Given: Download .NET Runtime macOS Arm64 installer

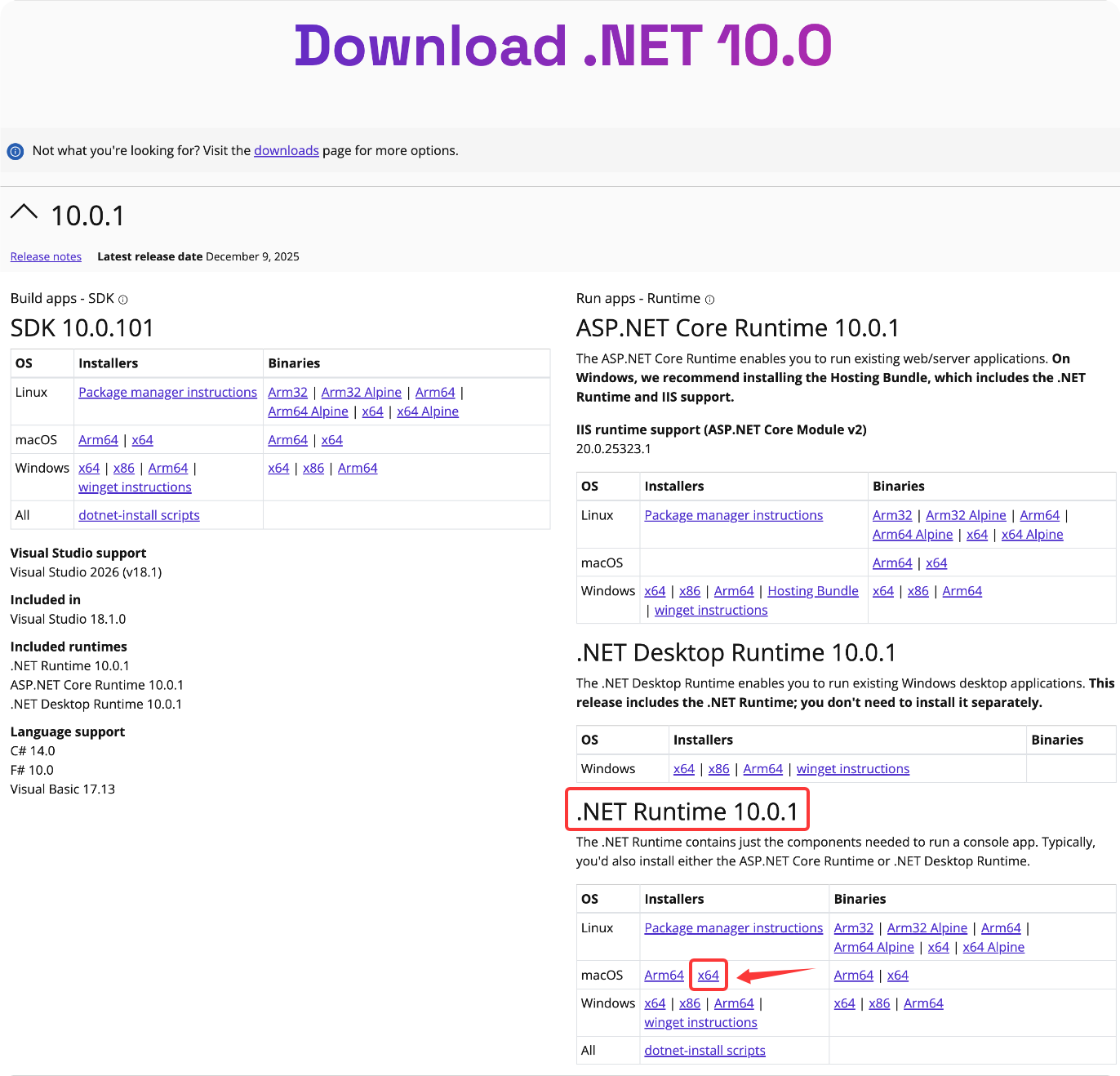Looking at the screenshot, I should point(664,976).
